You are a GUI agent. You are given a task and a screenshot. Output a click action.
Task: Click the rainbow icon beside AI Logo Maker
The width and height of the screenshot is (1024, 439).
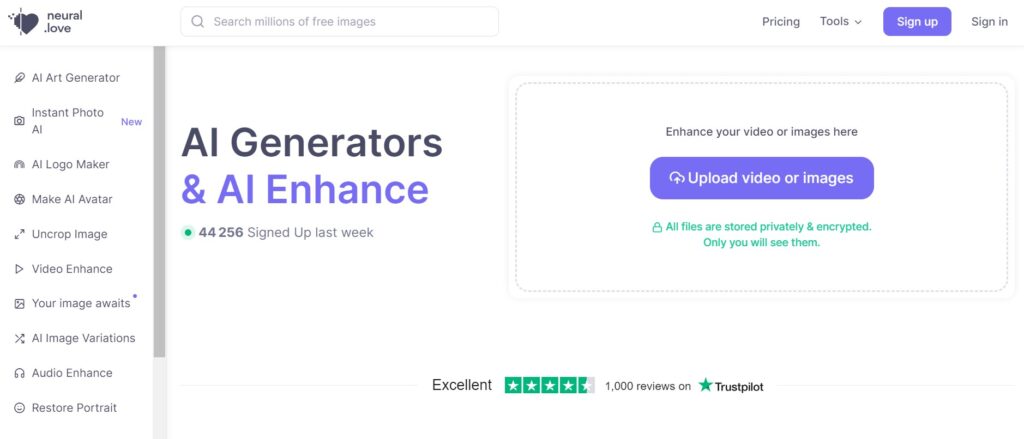pos(20,165)
